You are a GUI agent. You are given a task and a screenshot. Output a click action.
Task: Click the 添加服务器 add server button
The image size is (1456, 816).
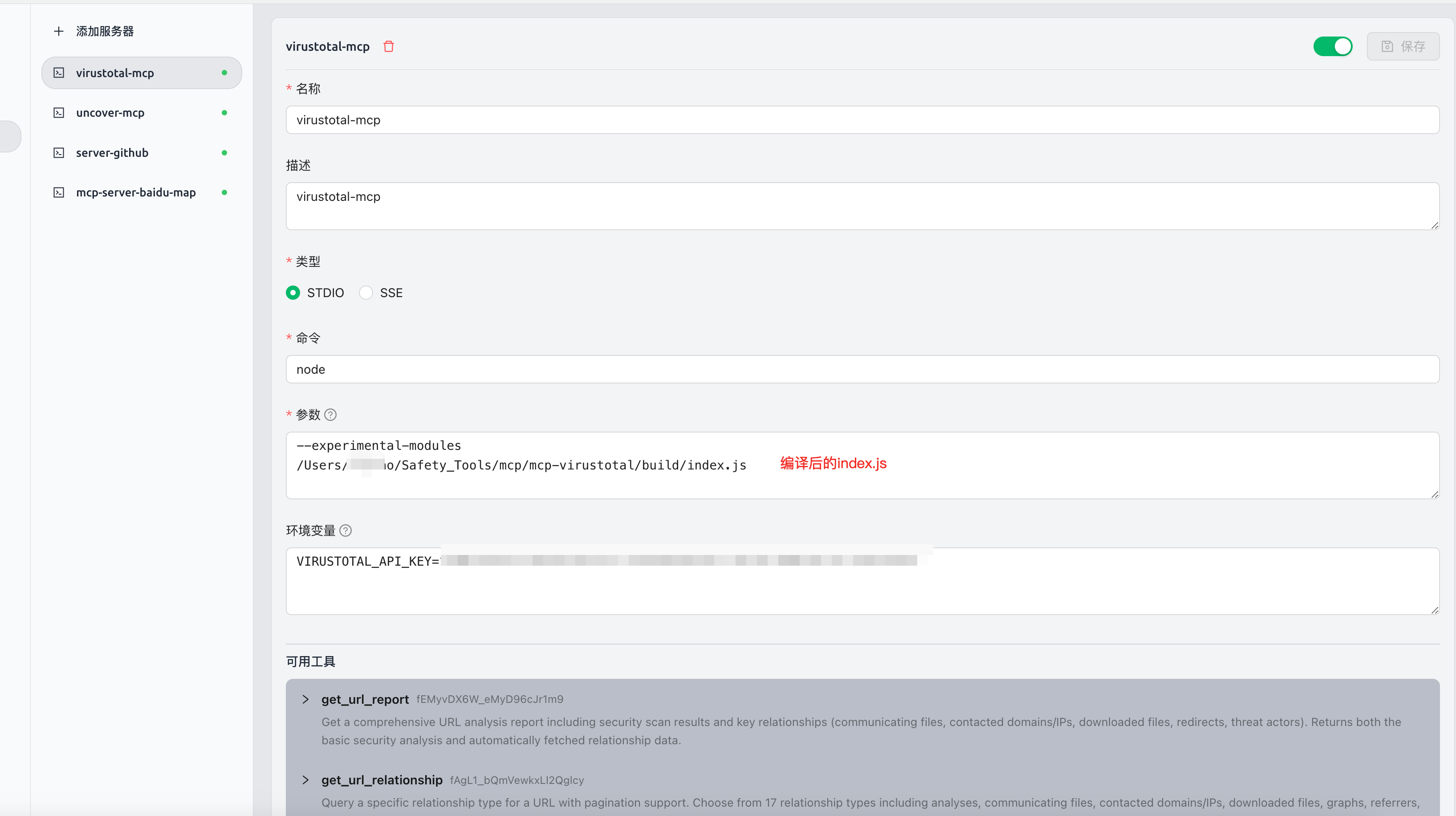click(105, 31)
